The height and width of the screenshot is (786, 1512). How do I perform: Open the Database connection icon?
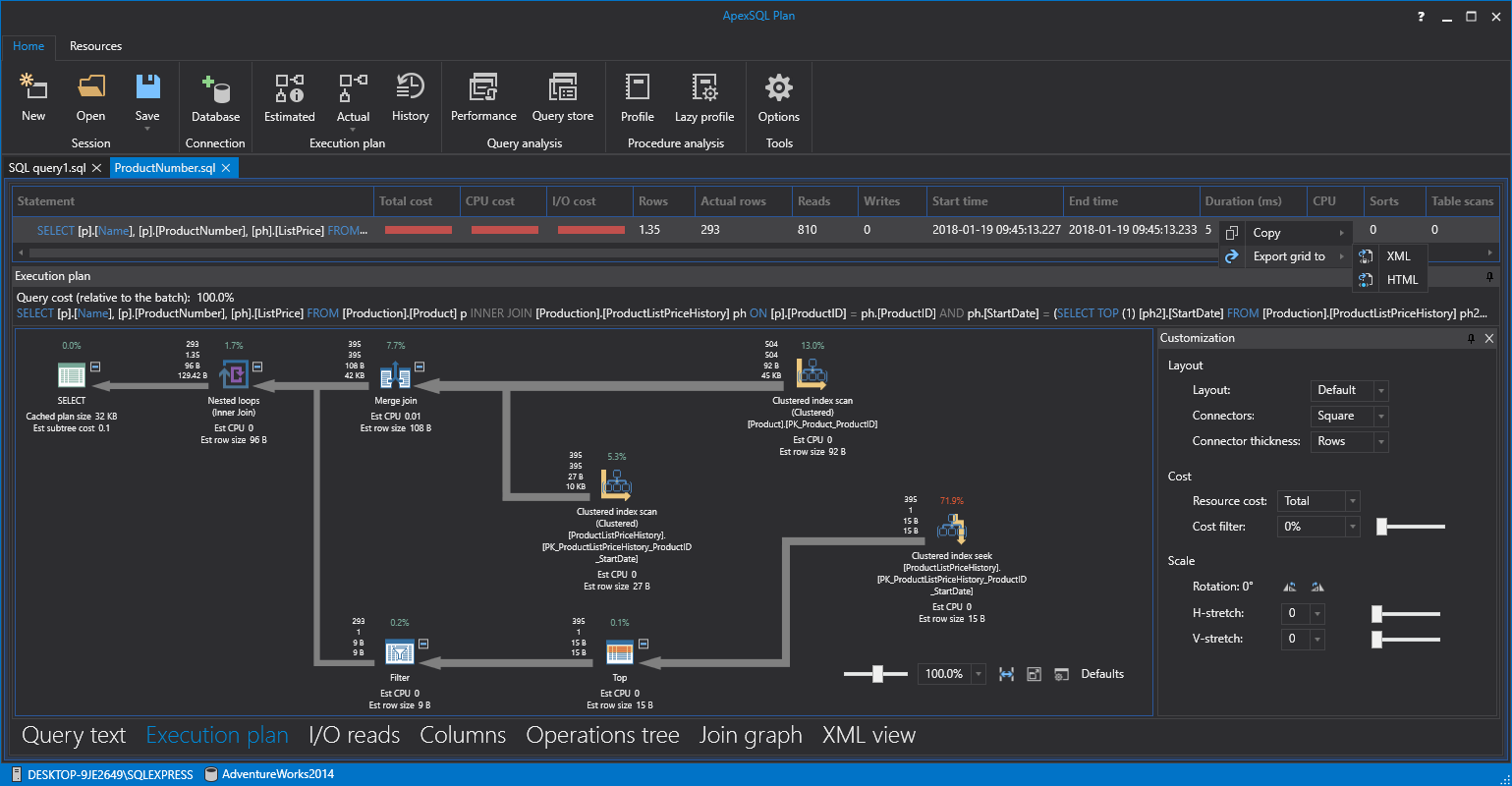point(215,88)
